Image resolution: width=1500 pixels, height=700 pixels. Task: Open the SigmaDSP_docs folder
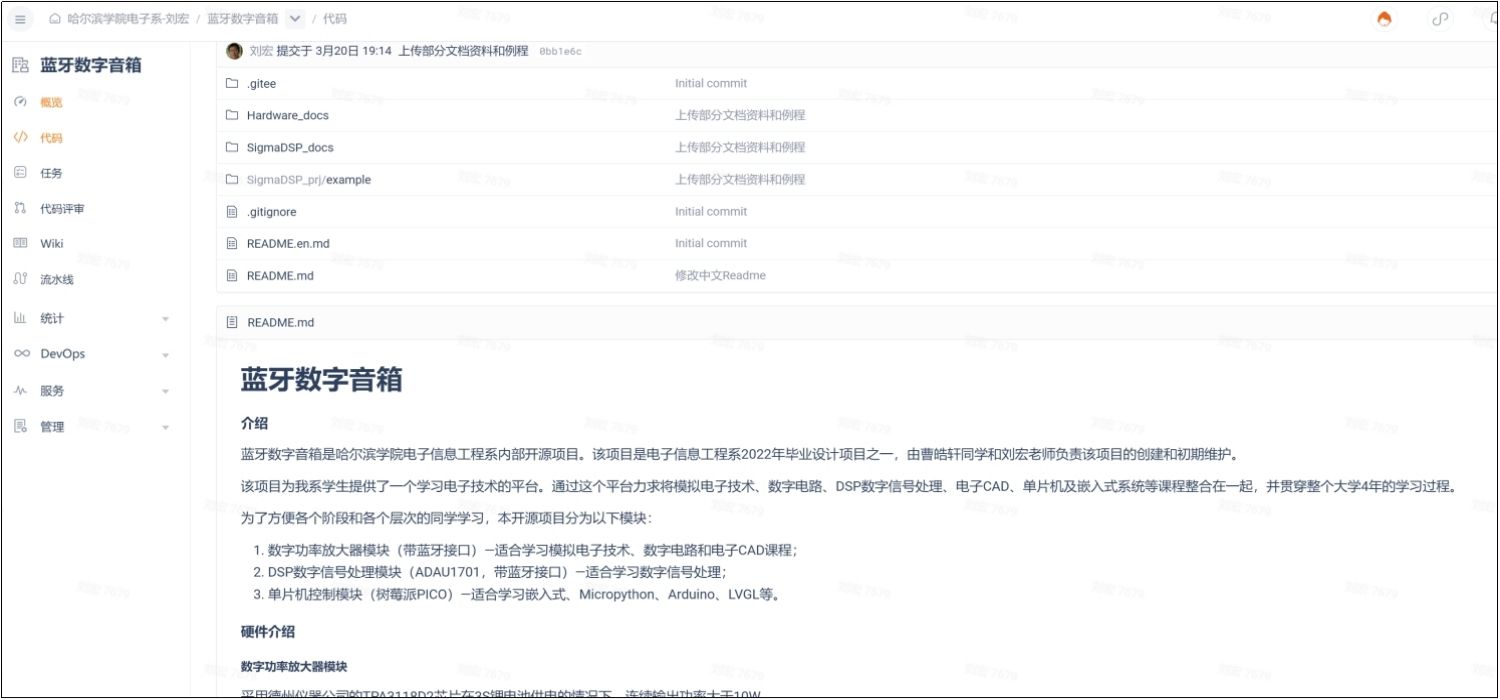(x=289, y=147)
